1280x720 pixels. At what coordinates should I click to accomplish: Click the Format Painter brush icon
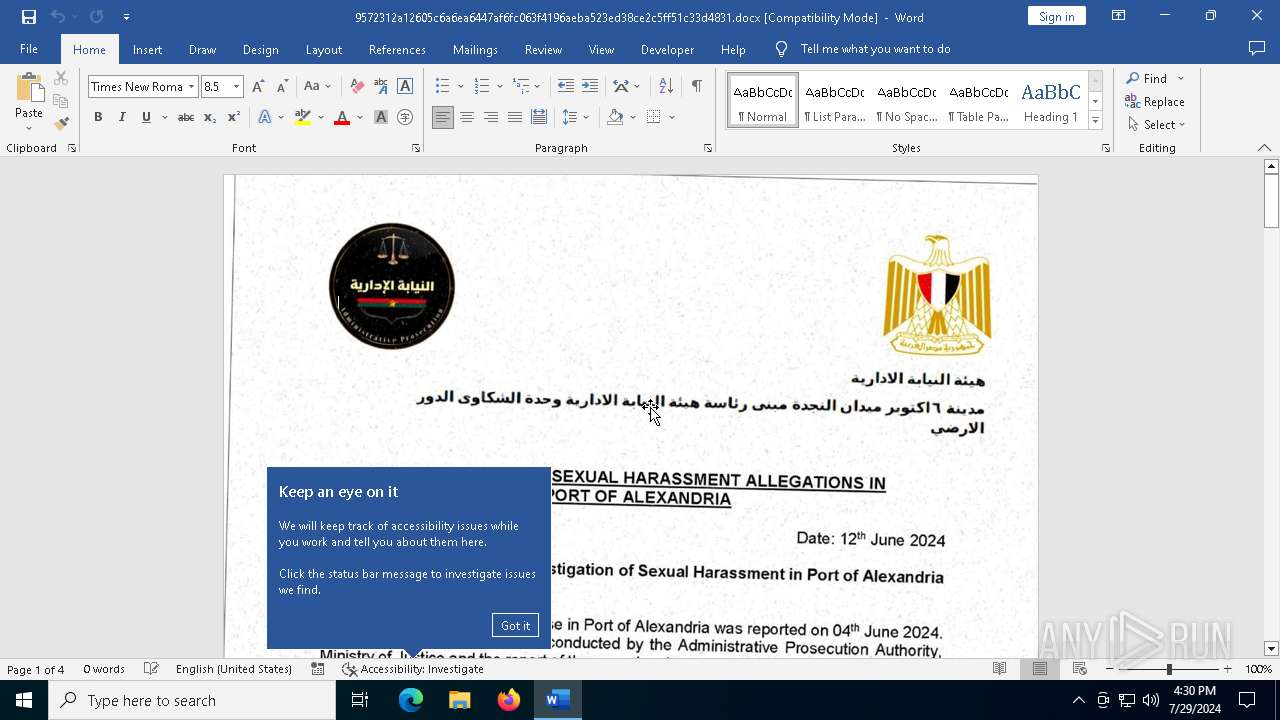pyautogui.click(x=61, y=124)
